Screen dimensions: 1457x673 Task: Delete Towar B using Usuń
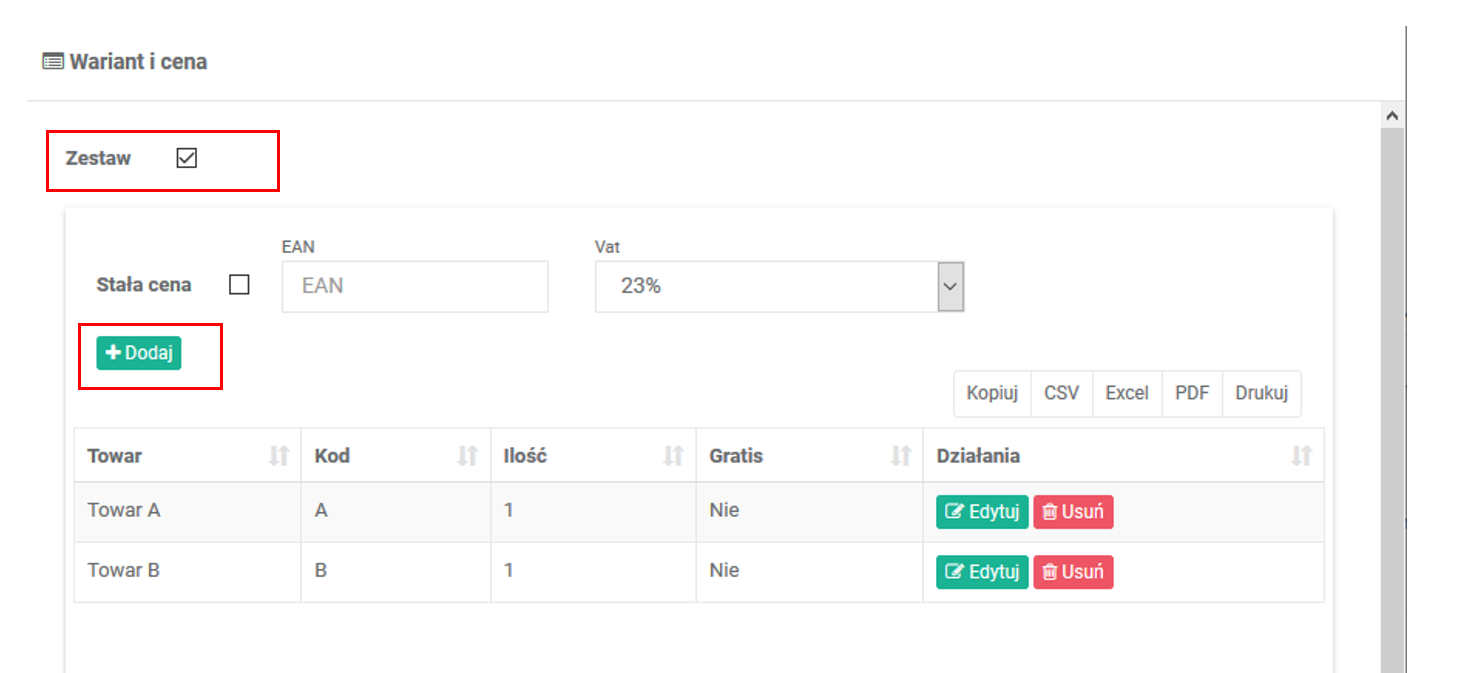1073,572
